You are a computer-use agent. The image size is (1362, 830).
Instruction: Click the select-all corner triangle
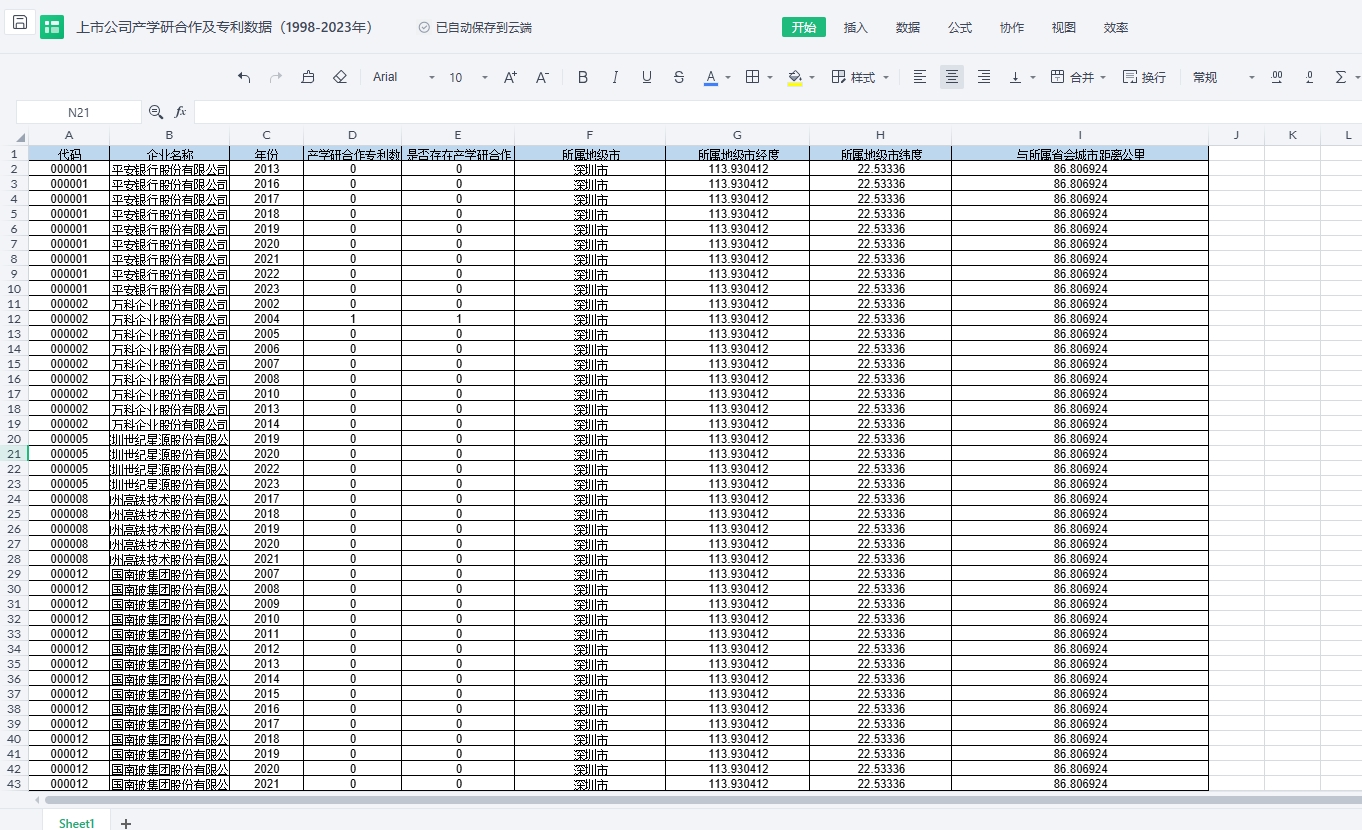[21, 137]
